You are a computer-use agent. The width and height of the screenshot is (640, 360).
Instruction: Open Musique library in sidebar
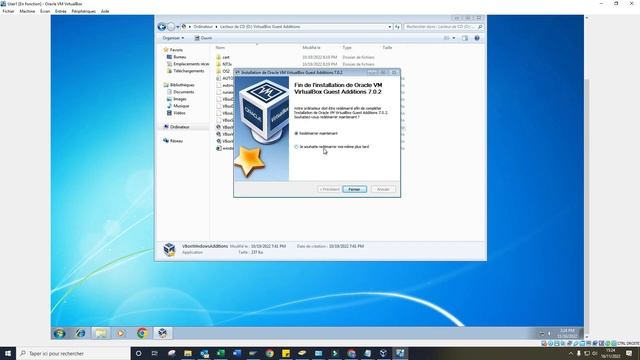pyautogui.click(x=178, y=106)
